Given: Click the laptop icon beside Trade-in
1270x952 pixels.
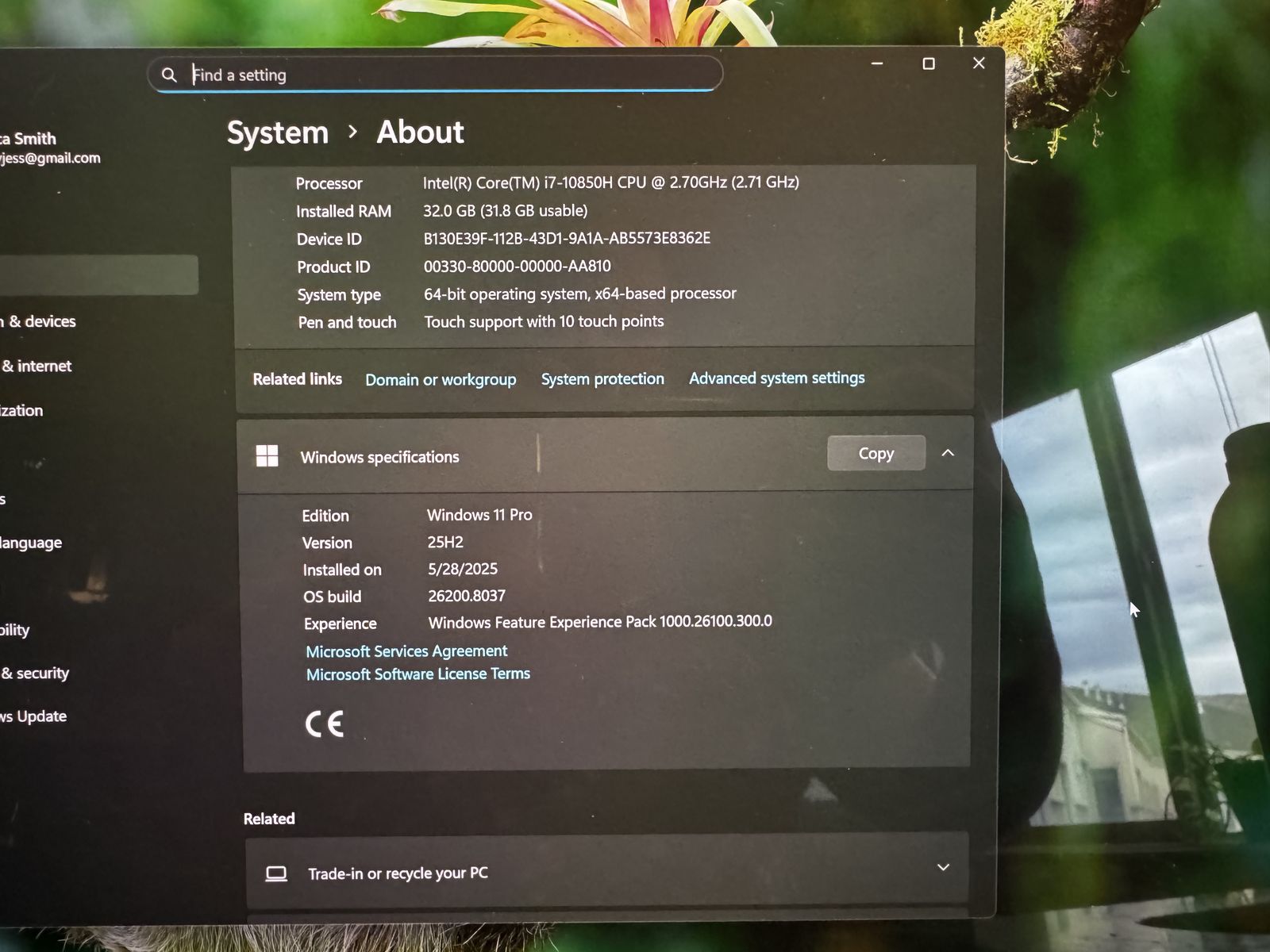Looking at the screenshot, I should tap(276, 873).
